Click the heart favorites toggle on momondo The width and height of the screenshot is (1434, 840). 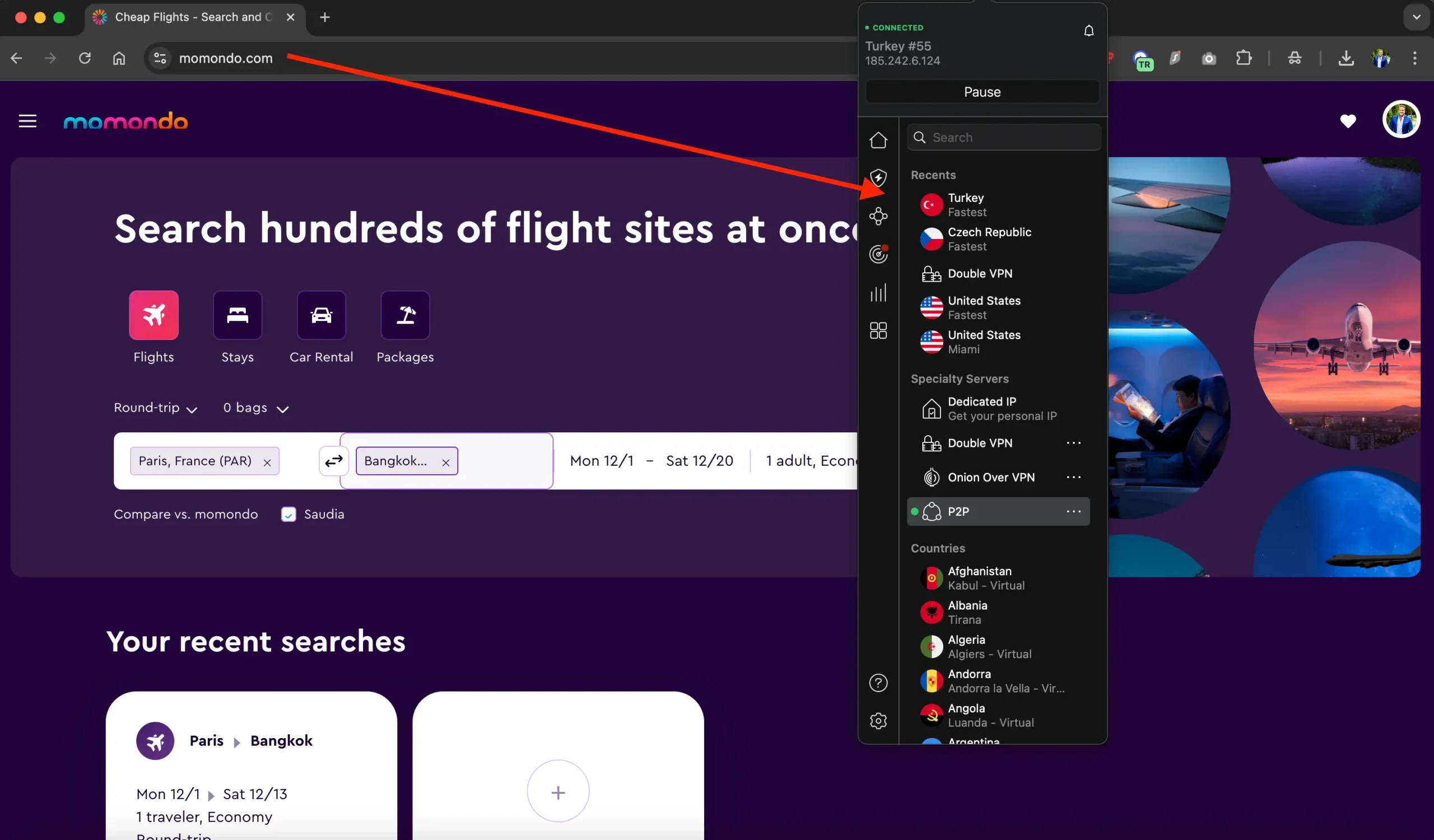click(x=1349, y=121)
